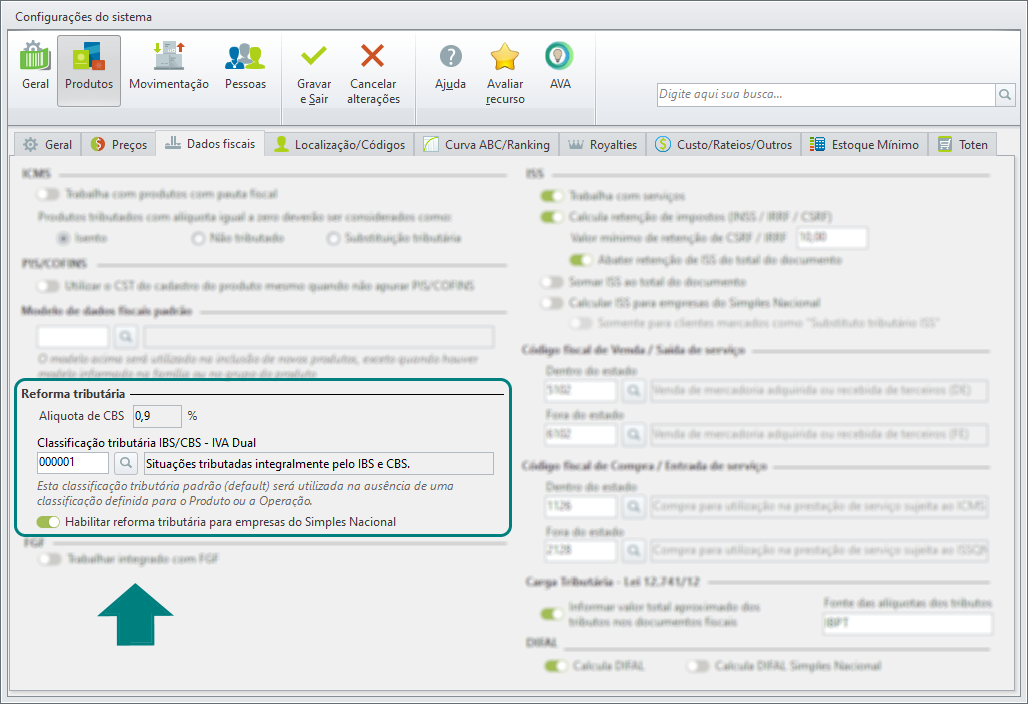Open lookup for venda Dentro do estado code

pos(633,391)
